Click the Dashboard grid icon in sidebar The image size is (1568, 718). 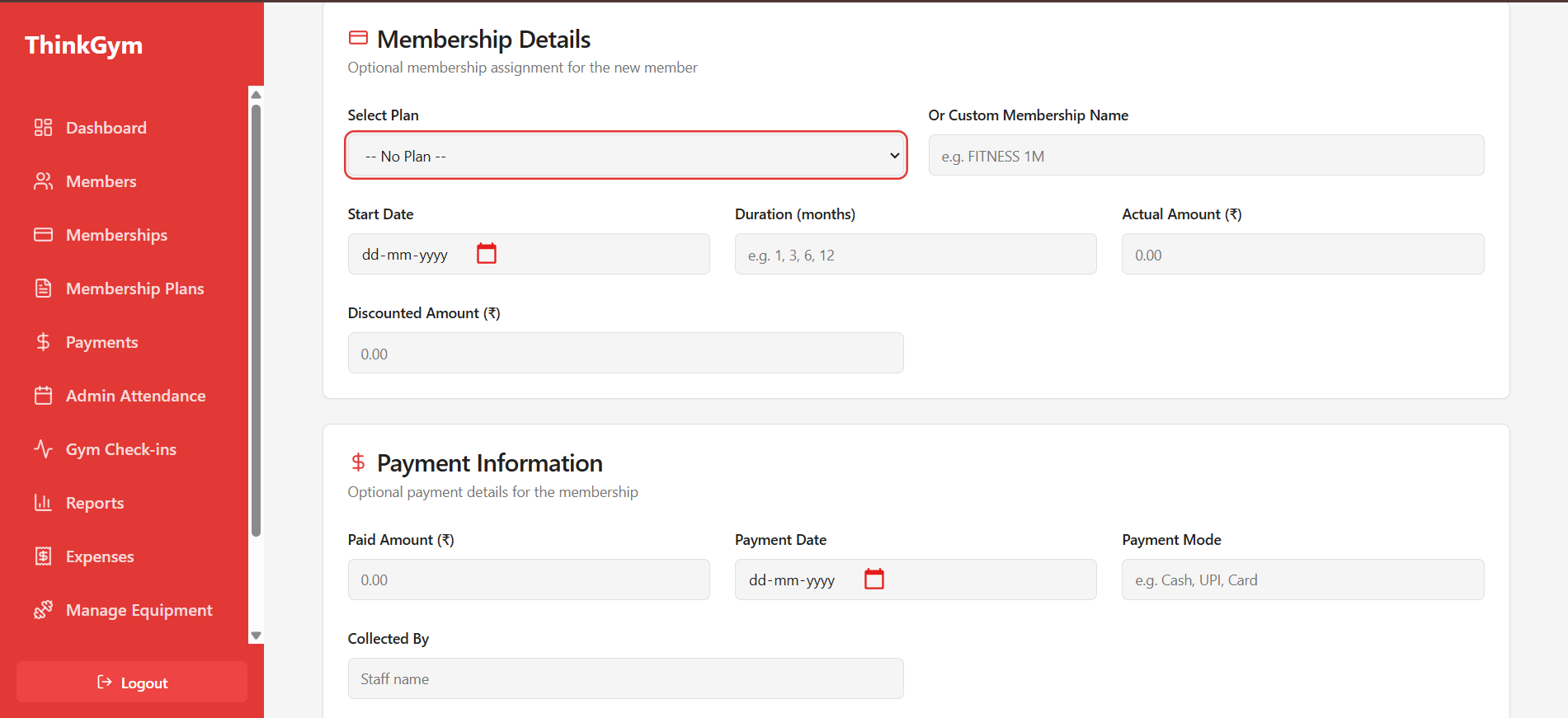(43, 128)
